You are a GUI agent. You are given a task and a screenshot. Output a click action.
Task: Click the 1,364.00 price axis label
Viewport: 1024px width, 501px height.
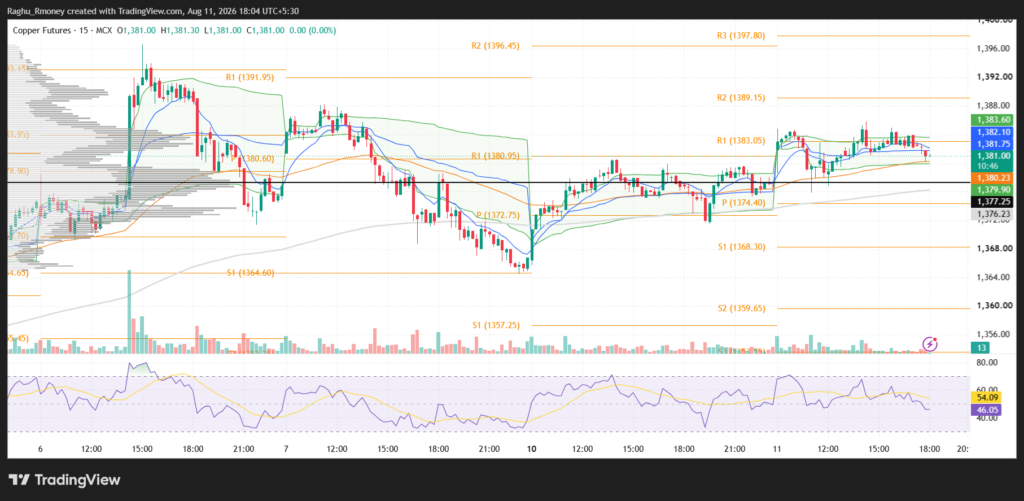(993, 277)
